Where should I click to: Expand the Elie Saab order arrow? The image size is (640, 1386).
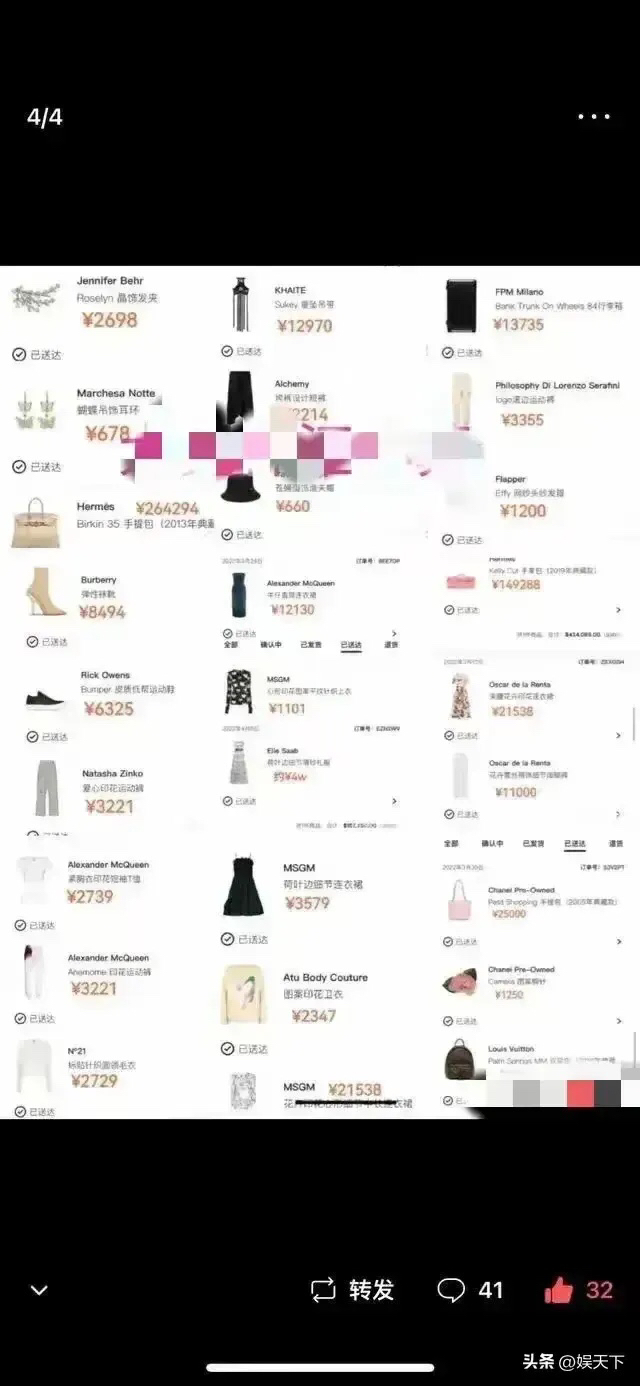pyautogui.click(x=394, y=801)
